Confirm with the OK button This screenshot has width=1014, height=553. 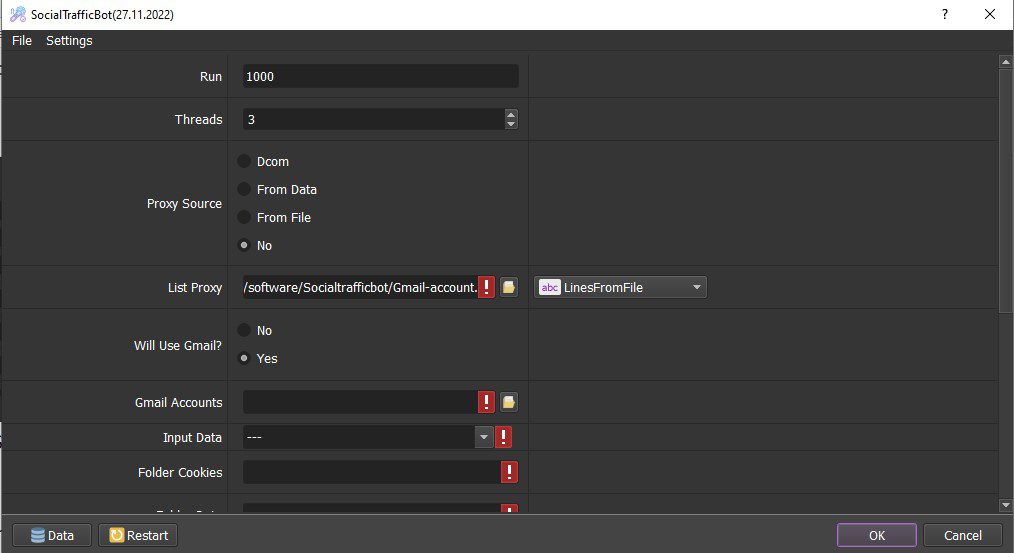[x=877, y=535]
